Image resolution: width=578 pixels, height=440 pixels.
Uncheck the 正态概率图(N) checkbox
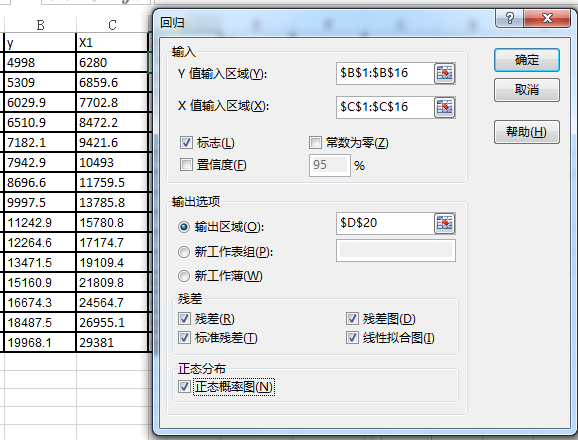[184, 387]
